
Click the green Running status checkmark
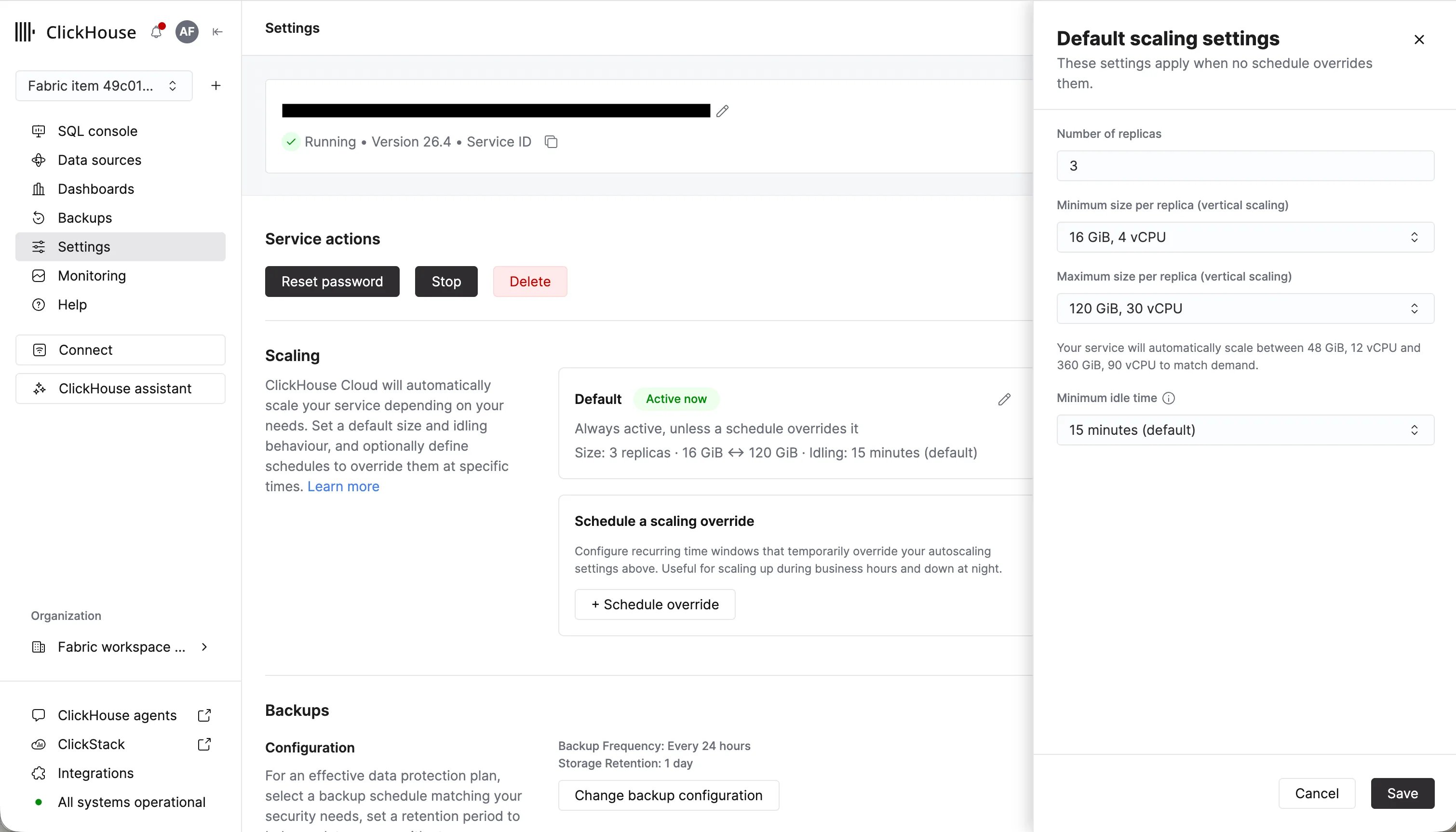pyautogui.click(x=291, y=142)
